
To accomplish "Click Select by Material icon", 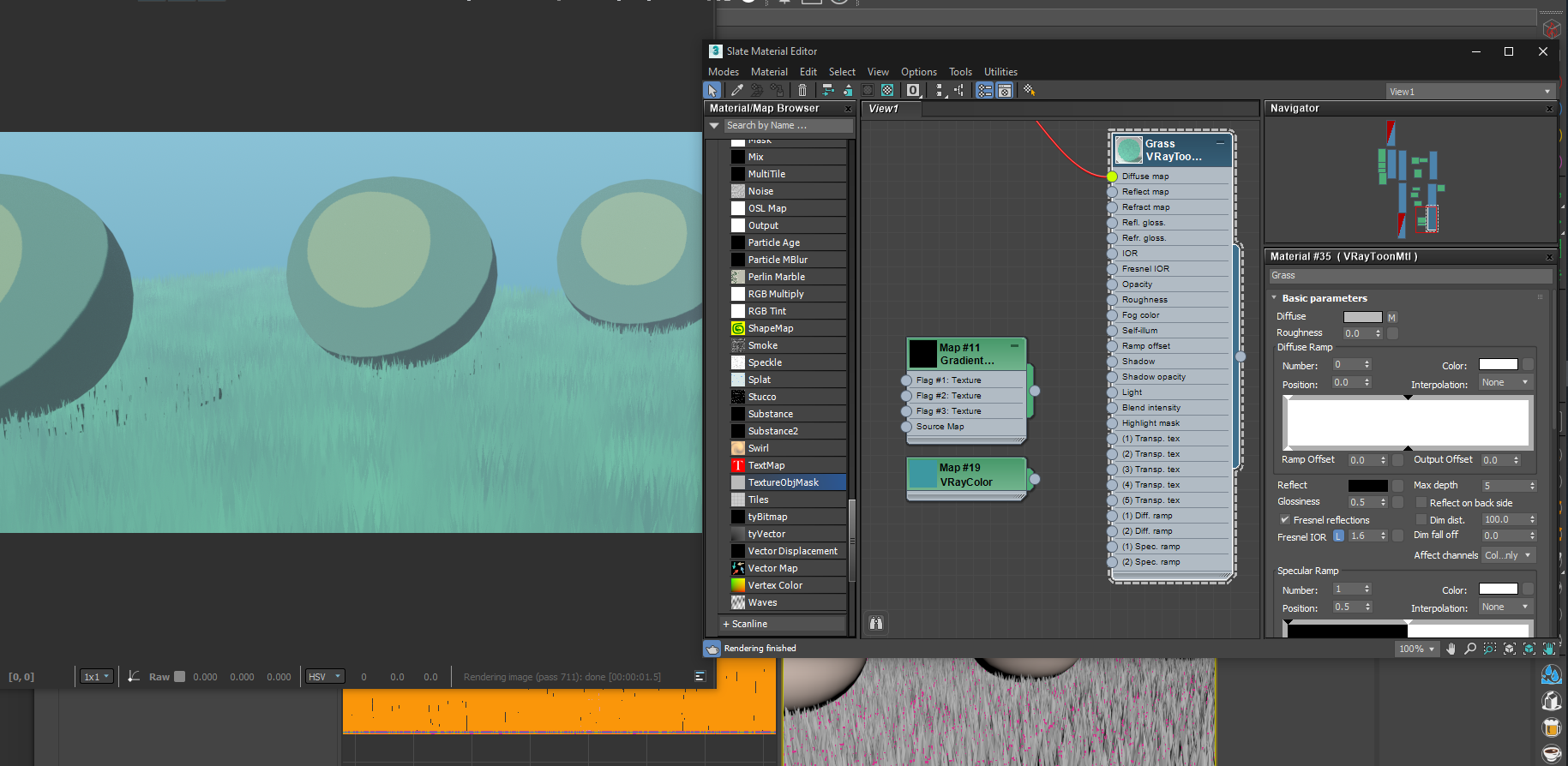I will coord(1029,90).
